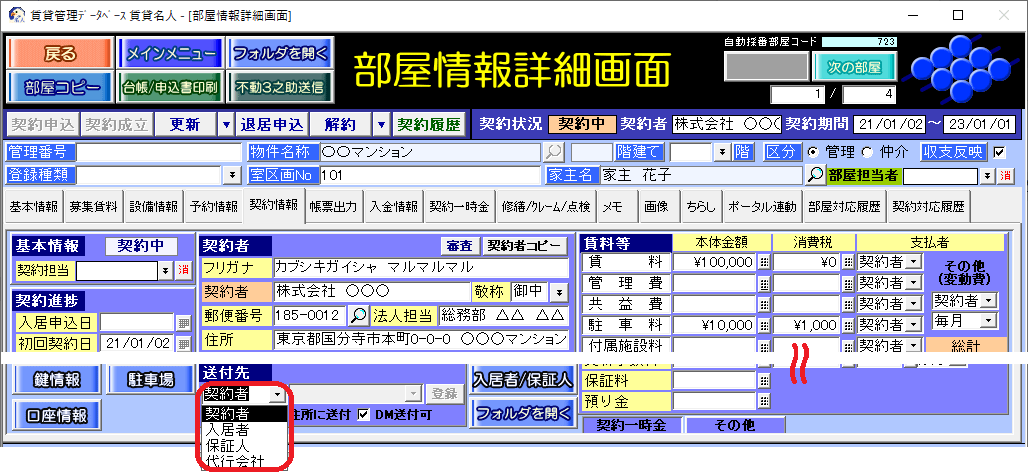Click the postal code lookup magnifier icon
This screenshot has height=472, width=1028.
pyautogui.click(x=359, y=315)
